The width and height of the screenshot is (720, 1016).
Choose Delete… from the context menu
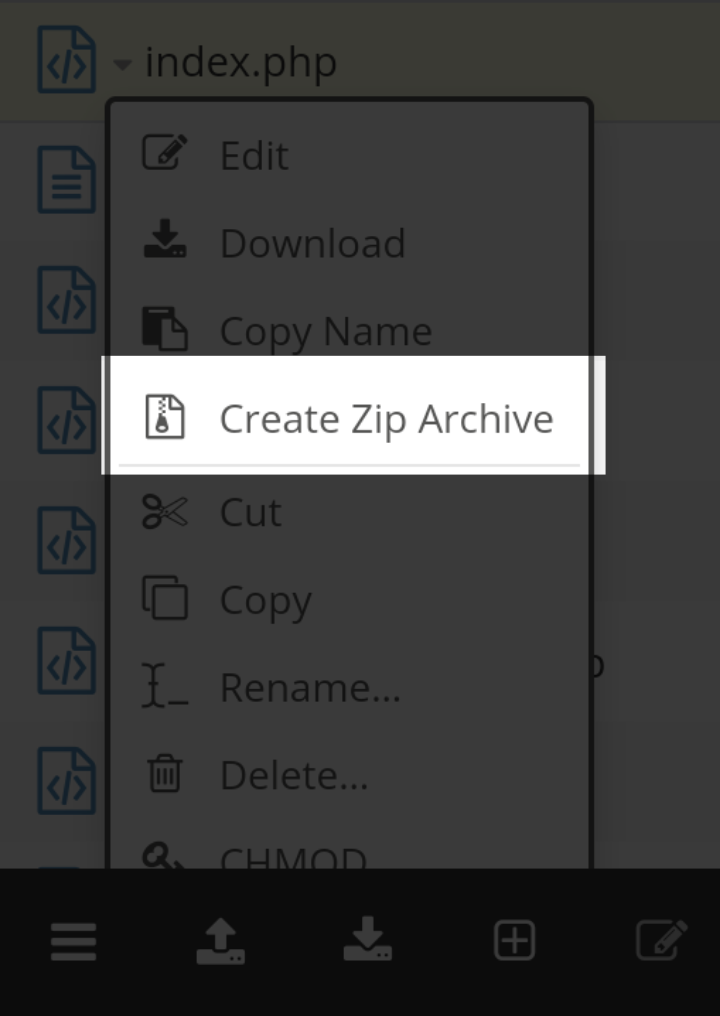pos(294,775)
